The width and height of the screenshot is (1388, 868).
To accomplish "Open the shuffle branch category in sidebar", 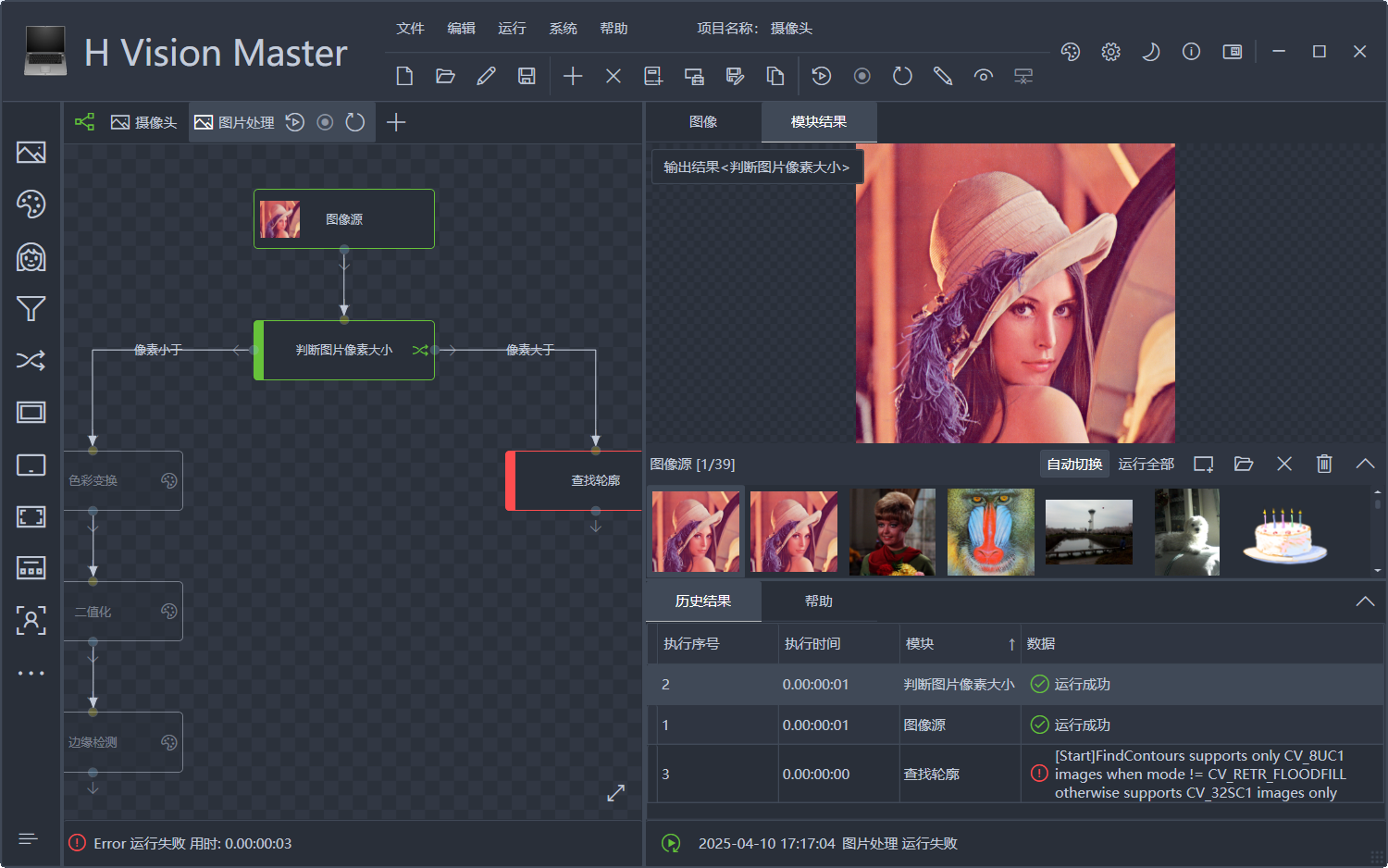I will tap(31, 361).
